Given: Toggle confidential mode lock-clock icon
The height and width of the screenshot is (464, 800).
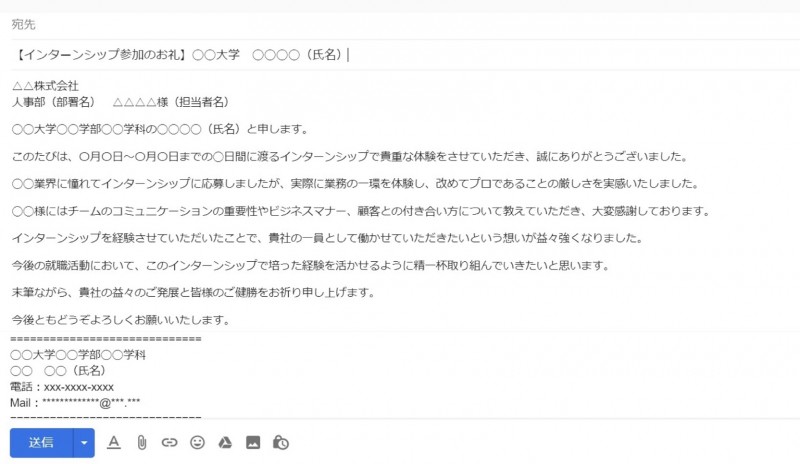Looking at the screenshot, I should click(x=281, y=443).
